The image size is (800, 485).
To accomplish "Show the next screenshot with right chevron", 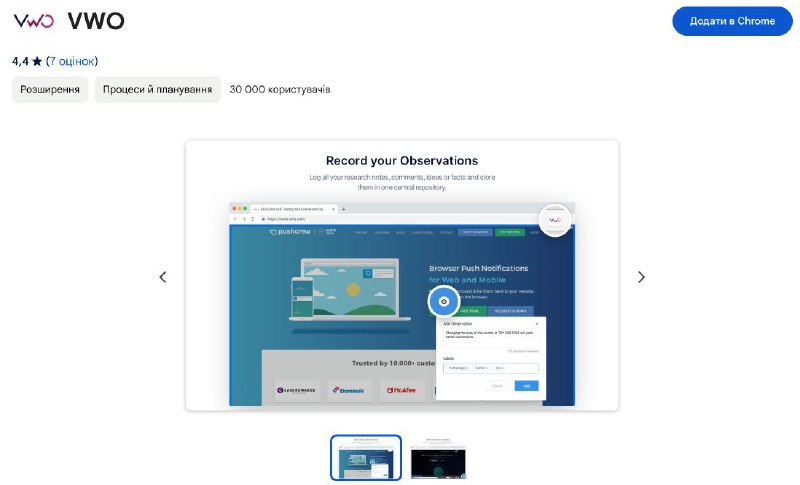I will coord(641,277).
